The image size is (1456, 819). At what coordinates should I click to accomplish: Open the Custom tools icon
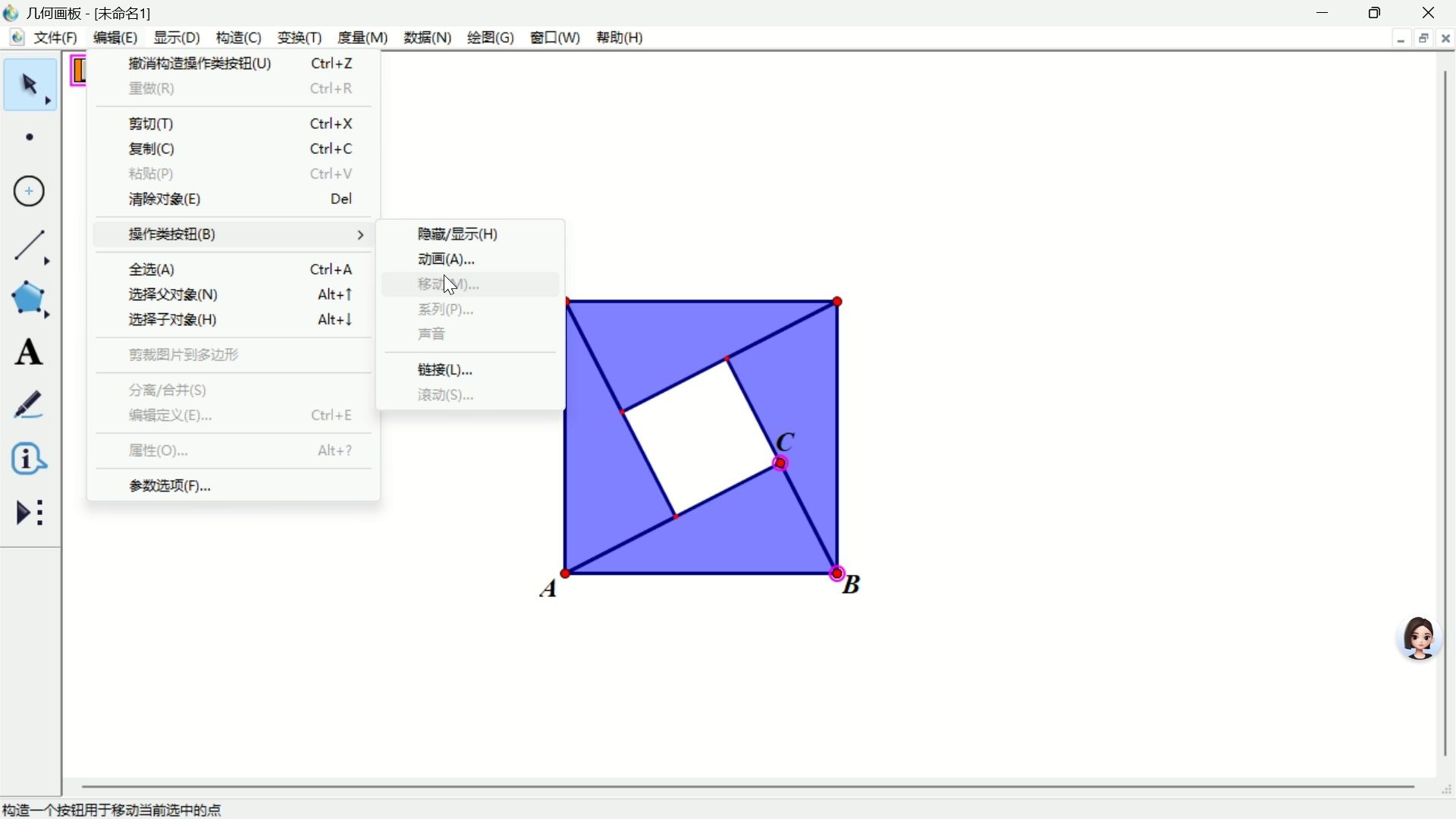[30, 513]
